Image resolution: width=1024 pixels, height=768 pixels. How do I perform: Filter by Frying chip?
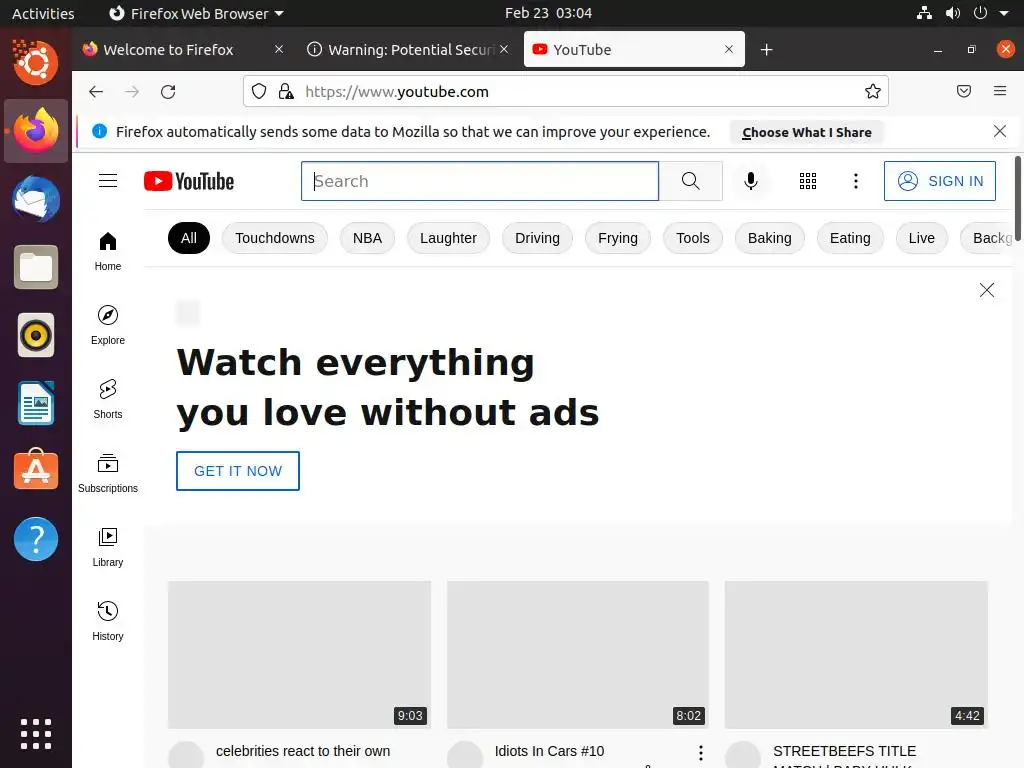(618, 238)
